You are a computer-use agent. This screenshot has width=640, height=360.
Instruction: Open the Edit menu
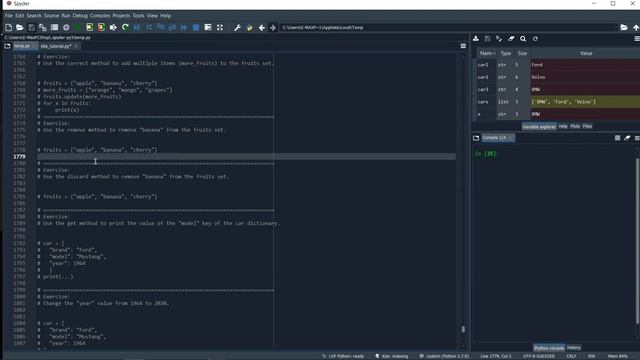[20, 16]
